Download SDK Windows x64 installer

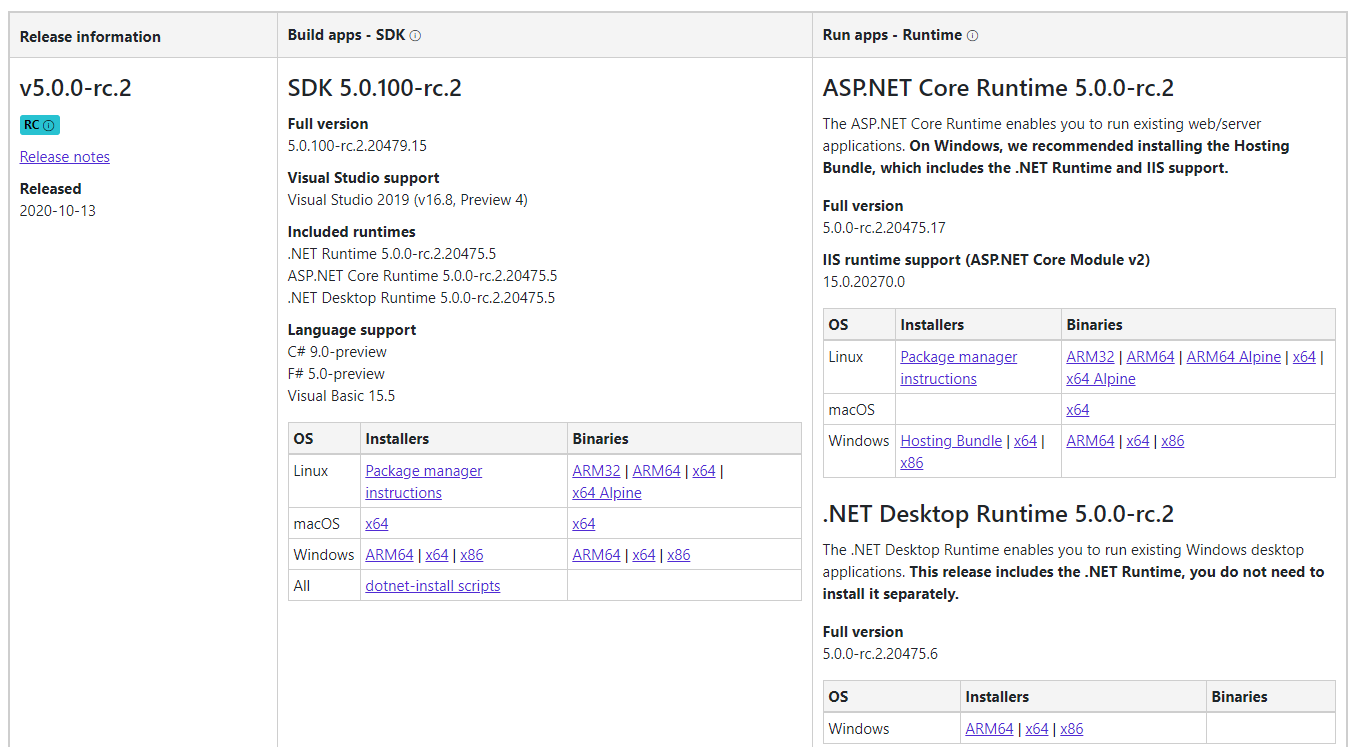(x=437, y=554)
